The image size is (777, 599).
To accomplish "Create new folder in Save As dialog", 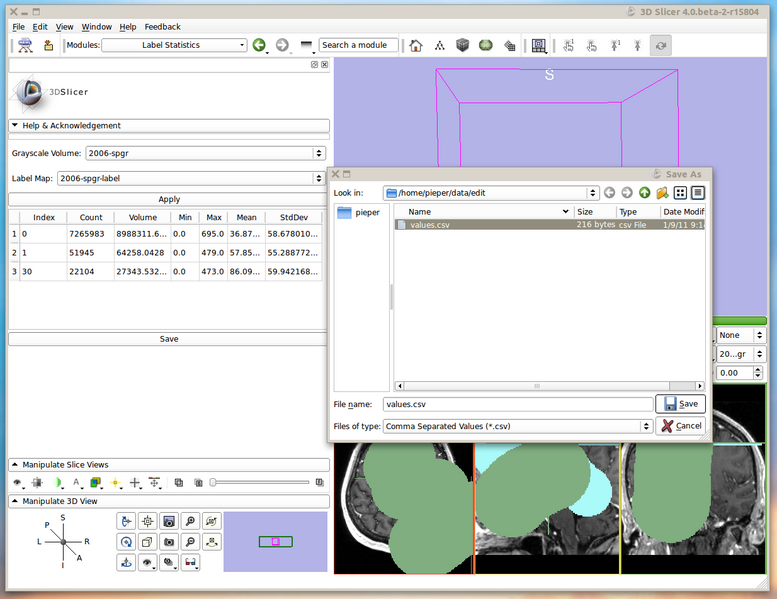I will click(x=662, y=193).
